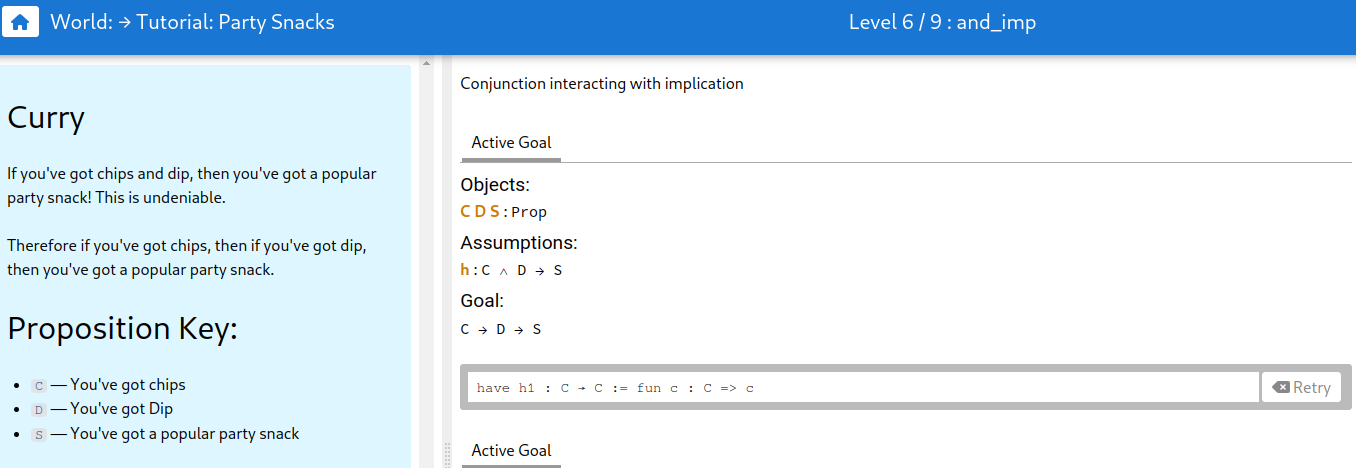Screen dimensions: 1356x468
Task: Click the Curry heading
Action: (46, 118)
